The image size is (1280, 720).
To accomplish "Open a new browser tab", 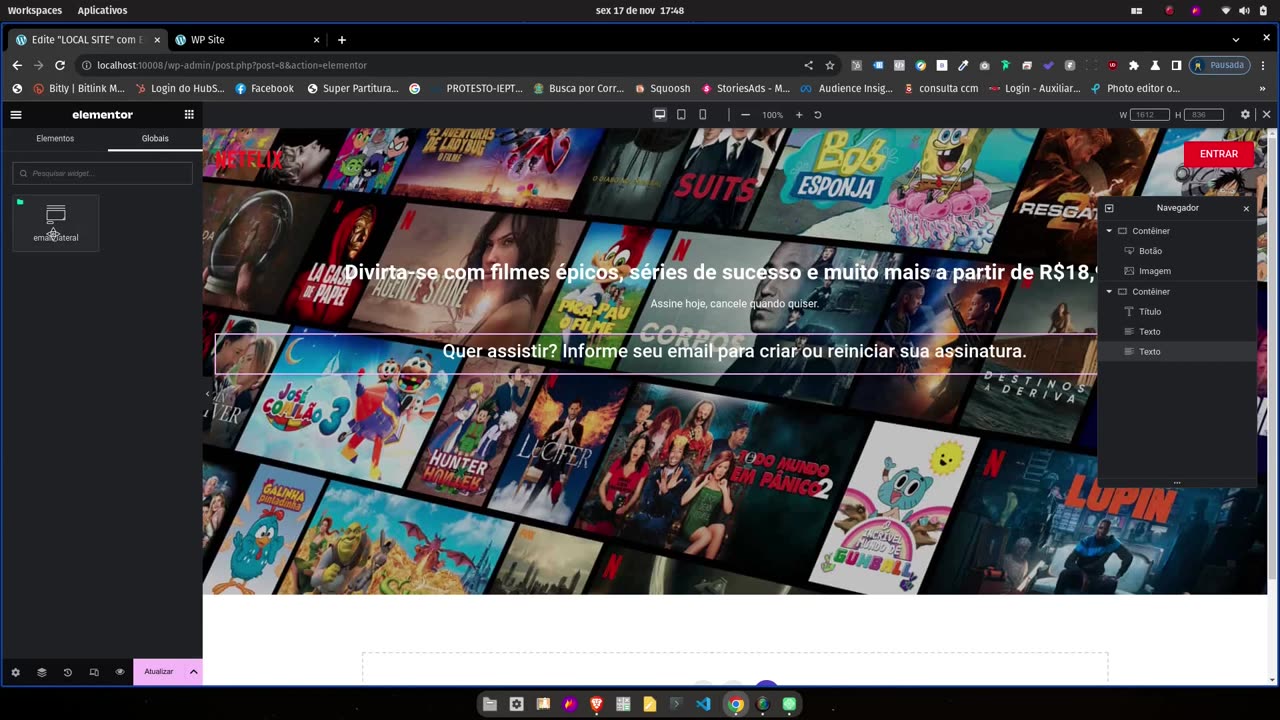I will click(342, 40).
